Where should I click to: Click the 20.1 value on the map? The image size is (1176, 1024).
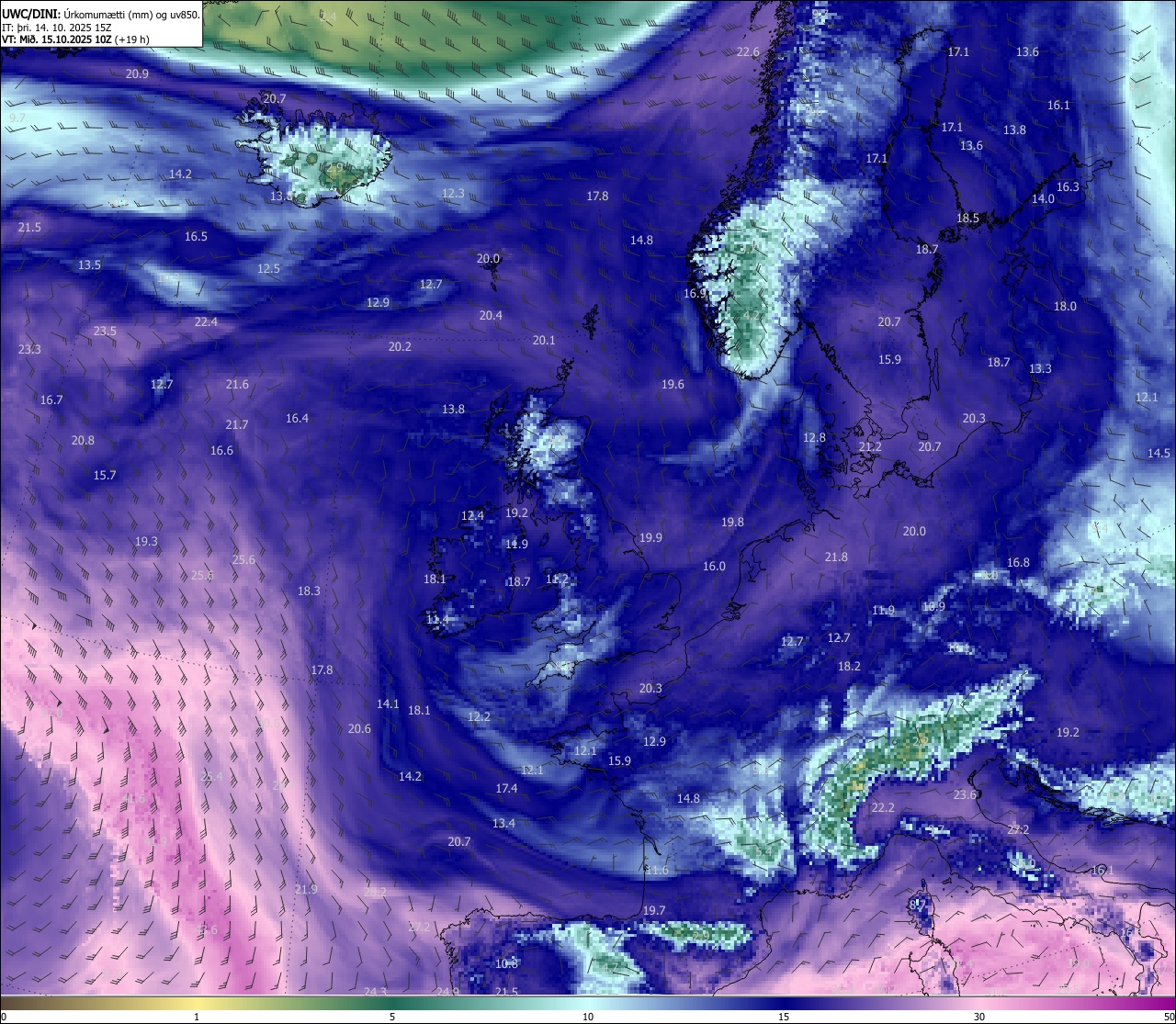coord(545,341)
